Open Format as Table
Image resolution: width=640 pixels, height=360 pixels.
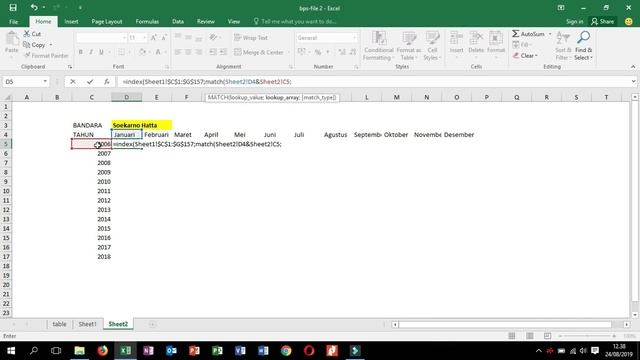point(409,46)
